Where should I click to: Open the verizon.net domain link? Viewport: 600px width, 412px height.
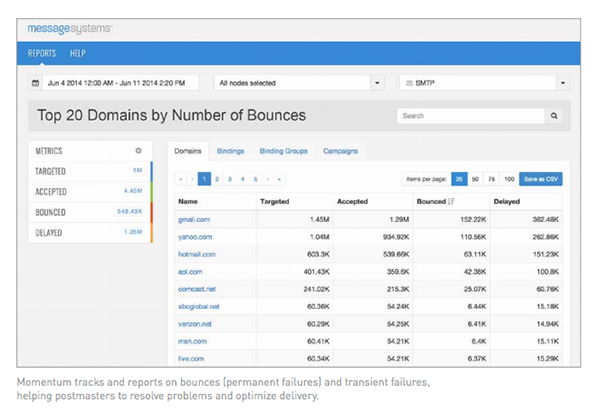coord(195,324)
